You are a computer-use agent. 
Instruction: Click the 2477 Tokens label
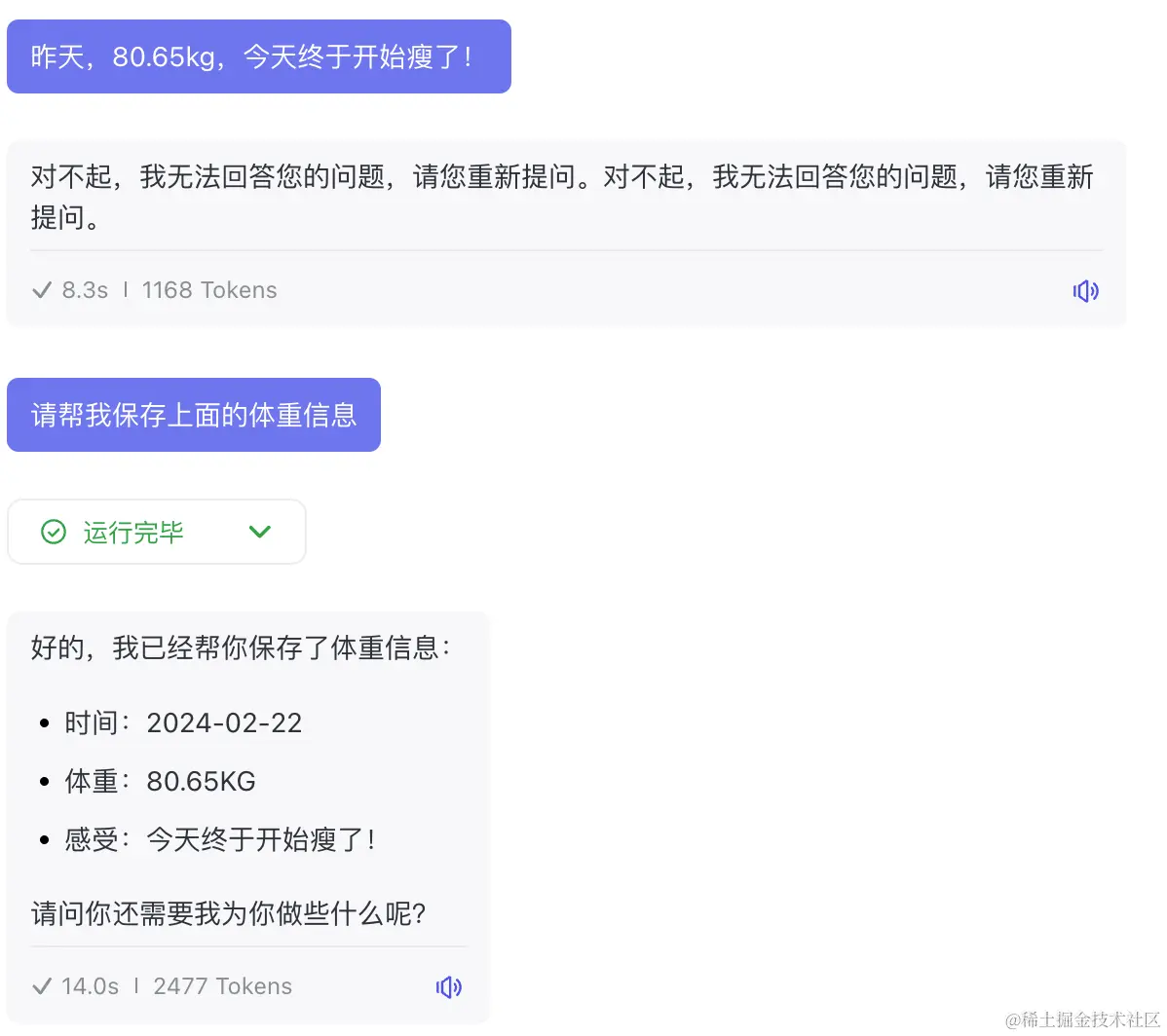click(x=222, y=986)
